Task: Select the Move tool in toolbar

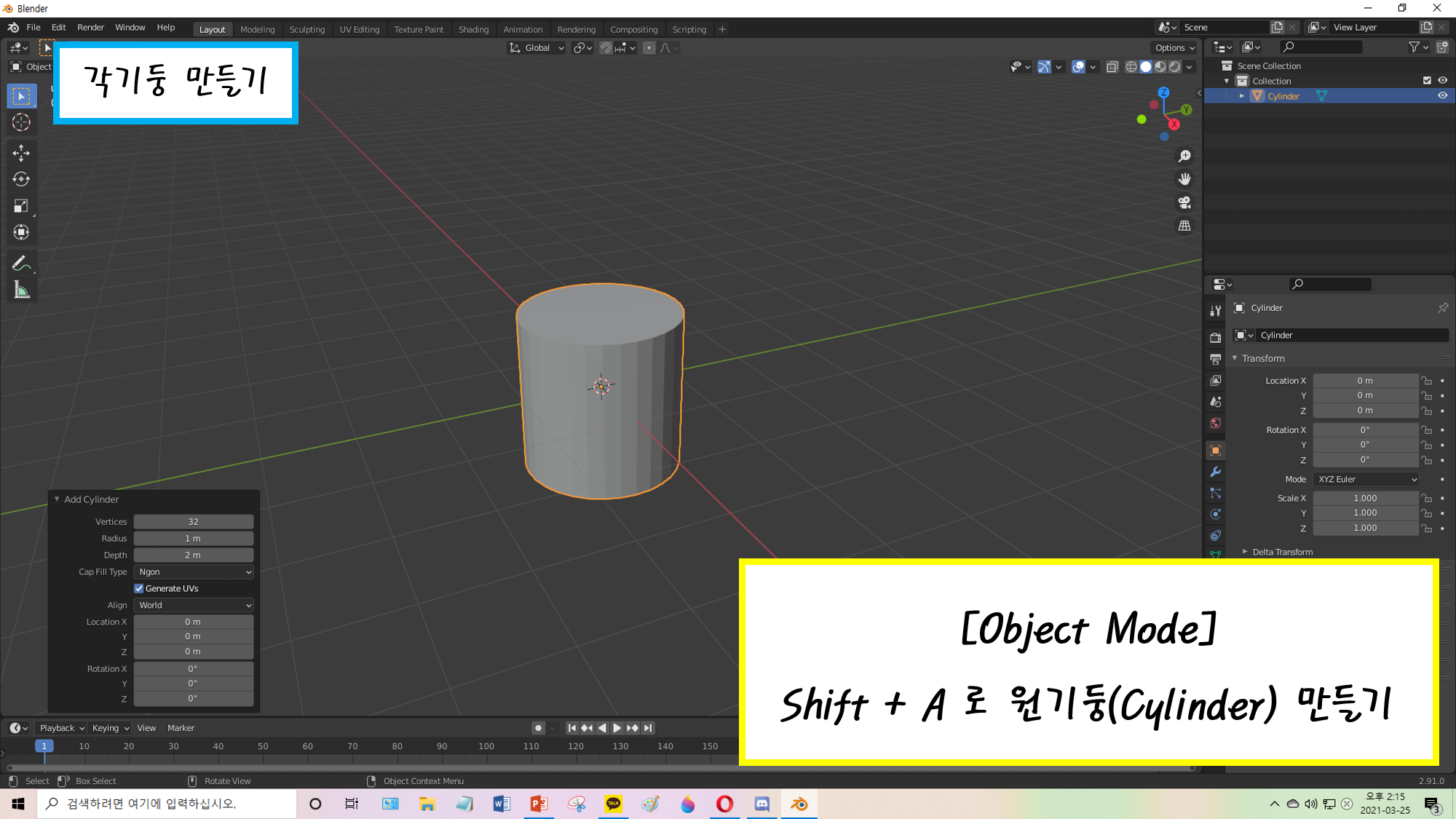Action: coord(21,153)
